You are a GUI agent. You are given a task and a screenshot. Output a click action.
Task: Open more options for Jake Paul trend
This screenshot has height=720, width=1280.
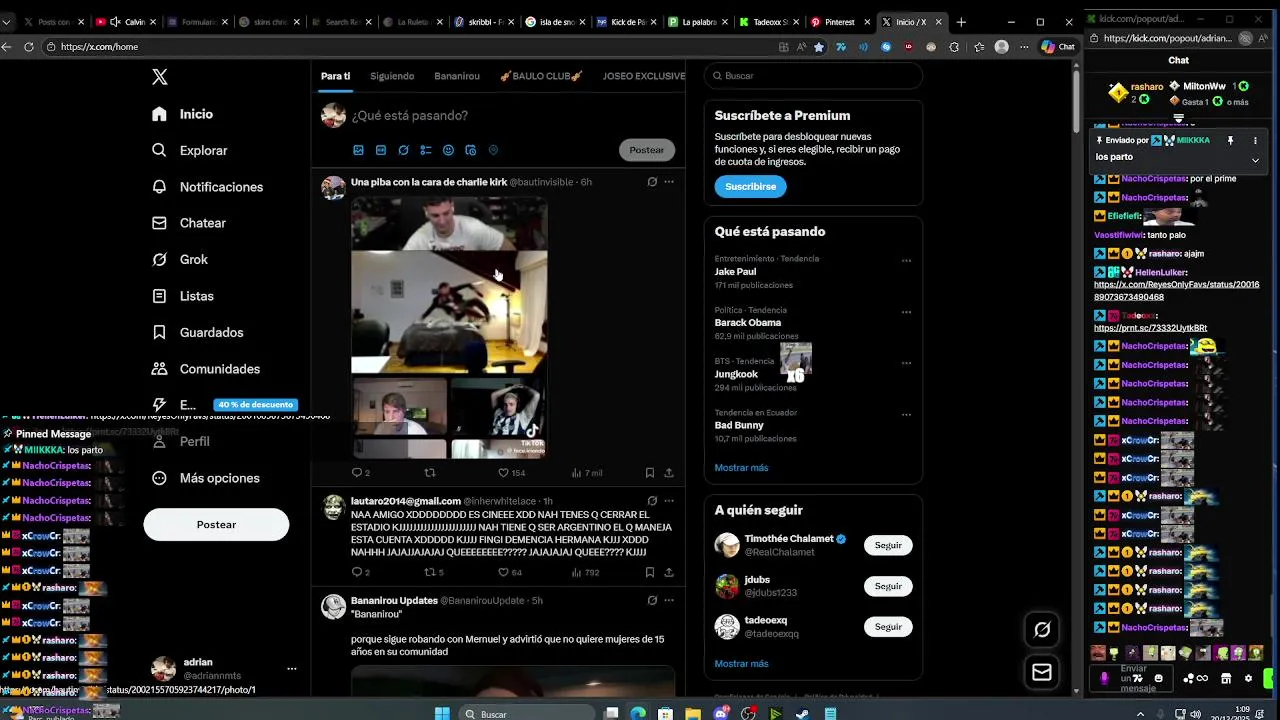coord(906,261)
